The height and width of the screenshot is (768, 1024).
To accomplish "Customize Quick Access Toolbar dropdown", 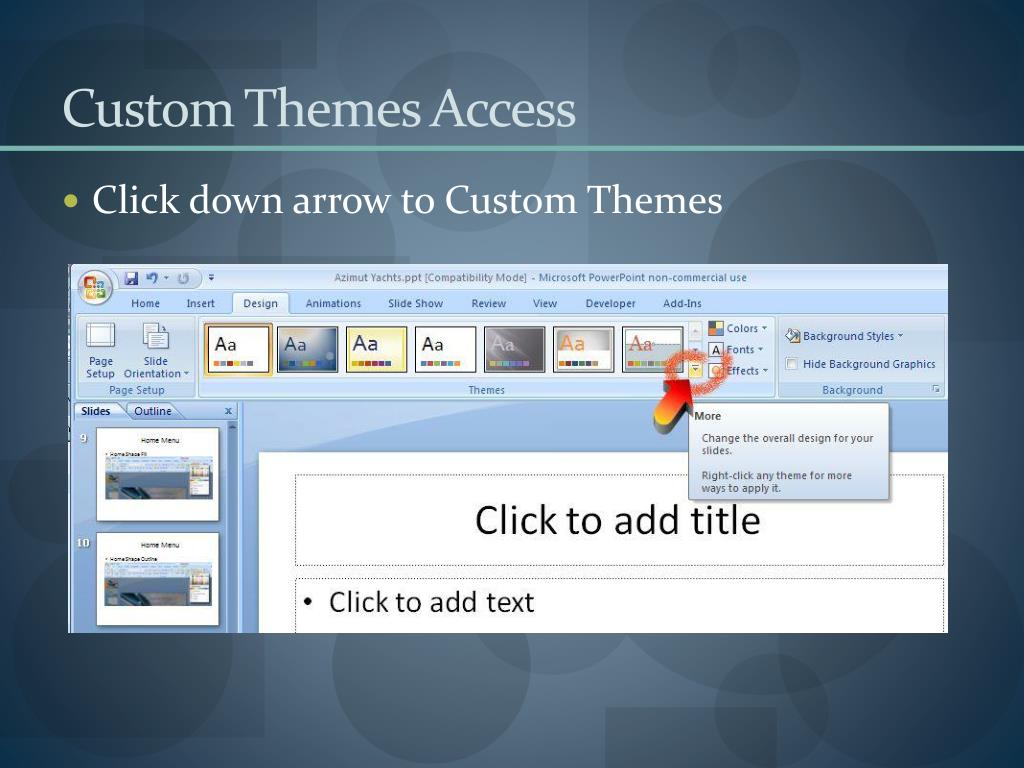I will (212, 278).
